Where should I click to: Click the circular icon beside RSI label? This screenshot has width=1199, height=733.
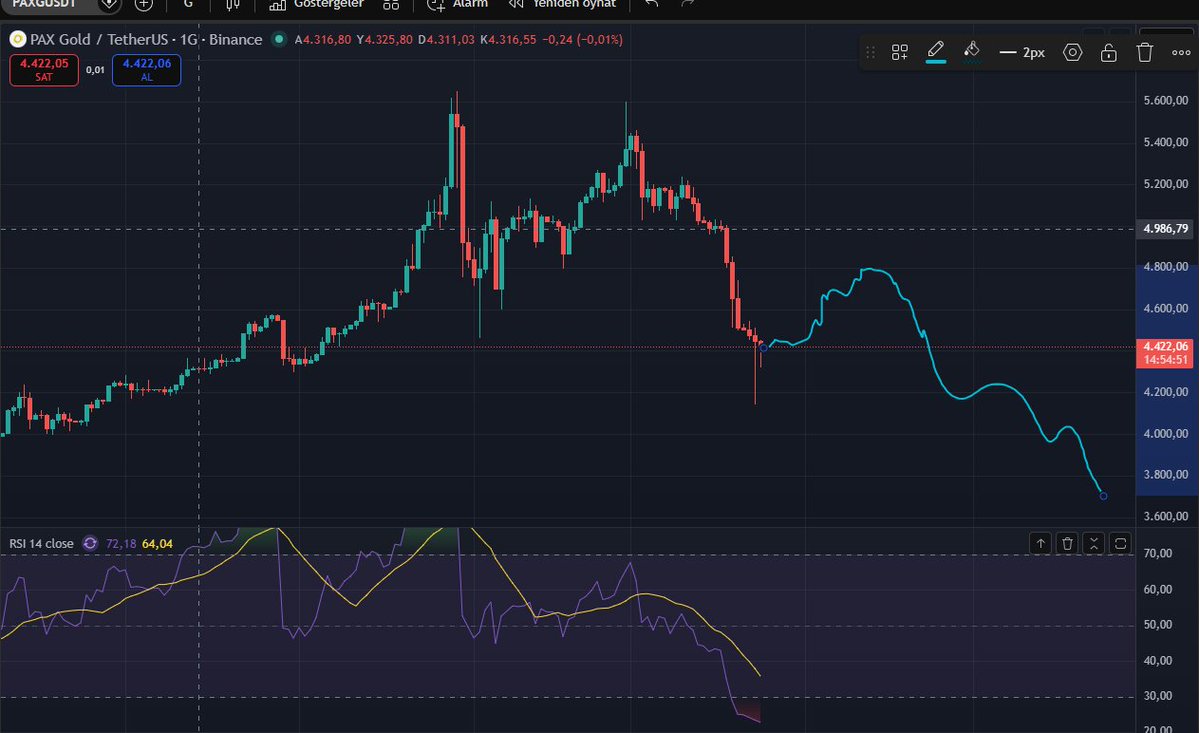pyautogui.click(x=90, y=543)
